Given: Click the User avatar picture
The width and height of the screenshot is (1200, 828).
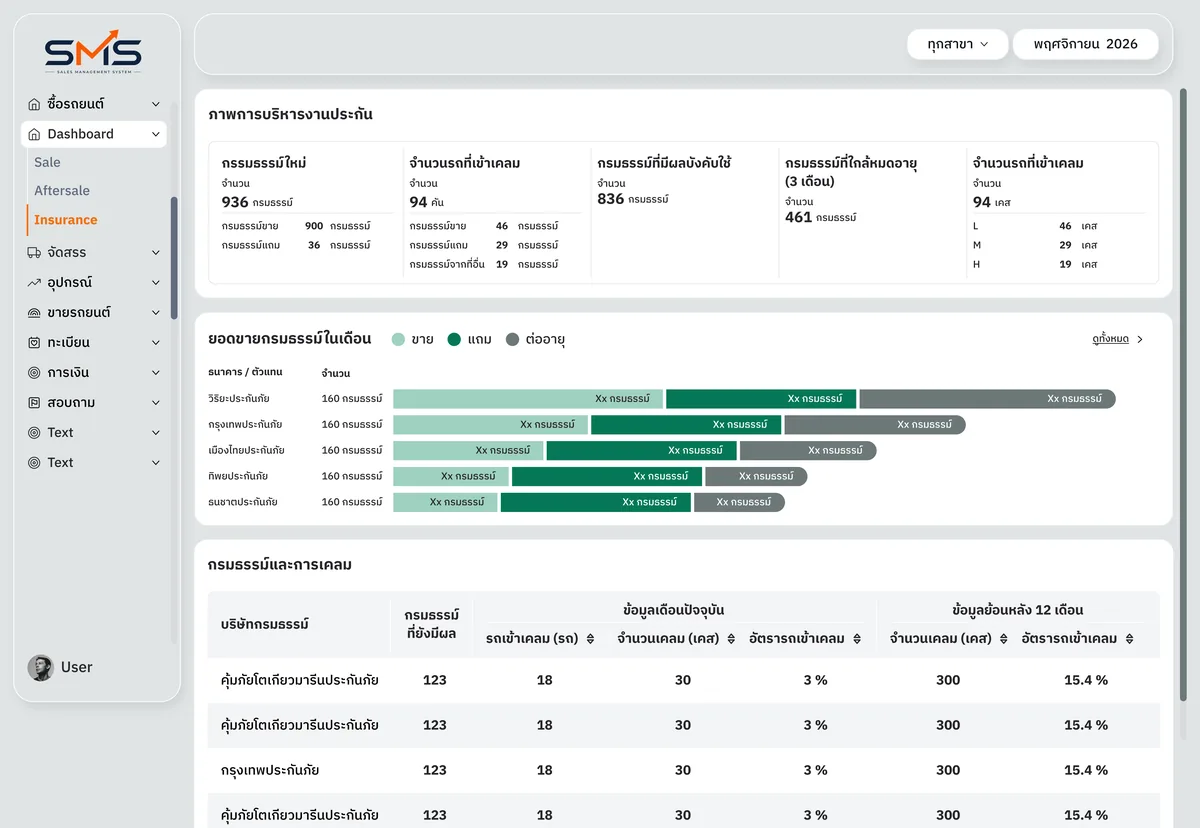Looking at the screenshot, I should pos(41,668).
